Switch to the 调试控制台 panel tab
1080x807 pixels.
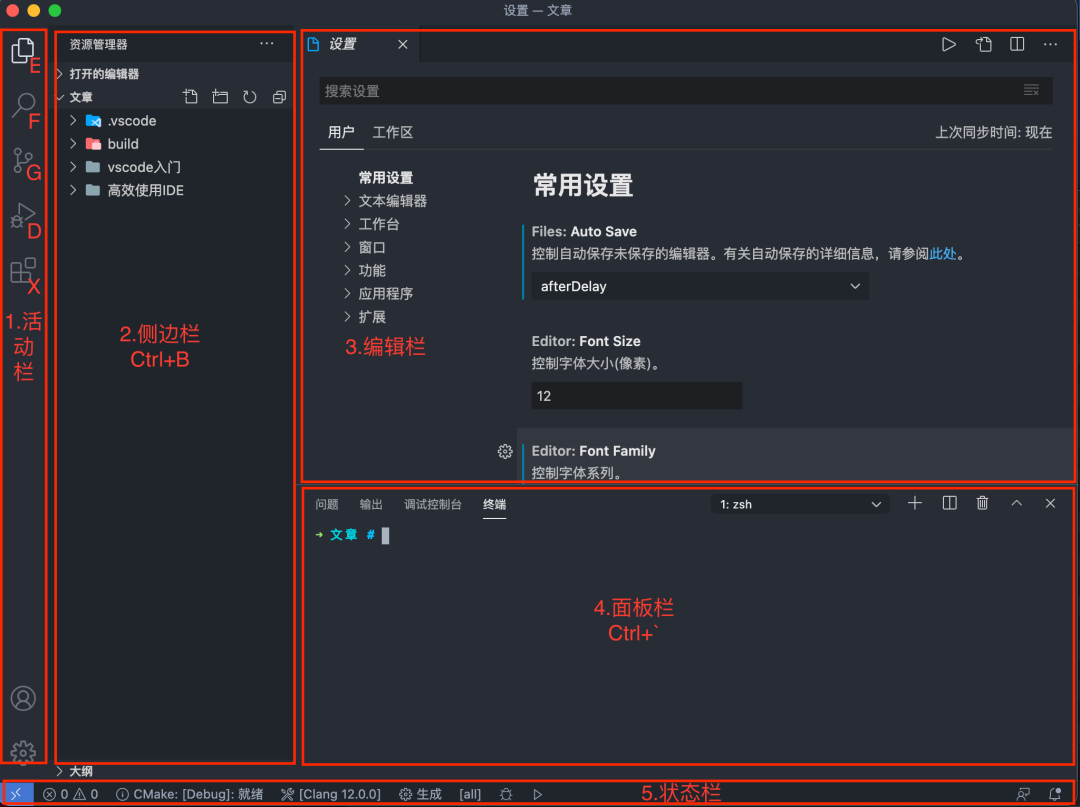[x=433, y=504]
